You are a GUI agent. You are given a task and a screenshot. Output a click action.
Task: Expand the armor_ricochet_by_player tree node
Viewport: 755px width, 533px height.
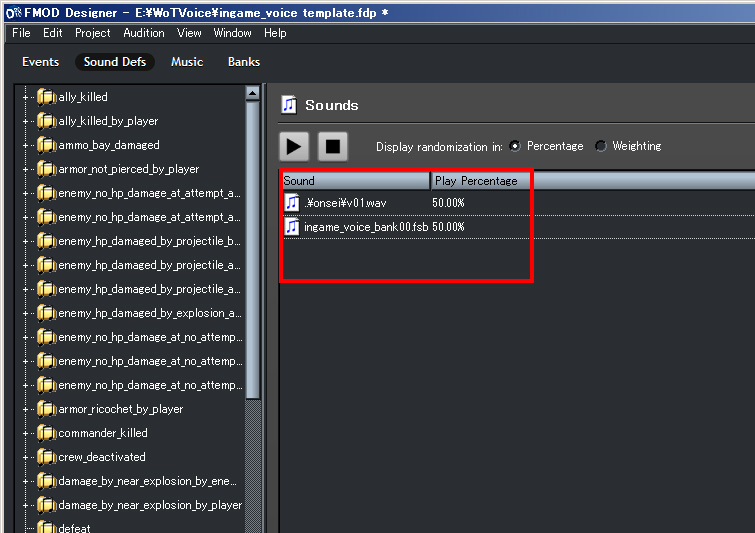click(26, 409)
